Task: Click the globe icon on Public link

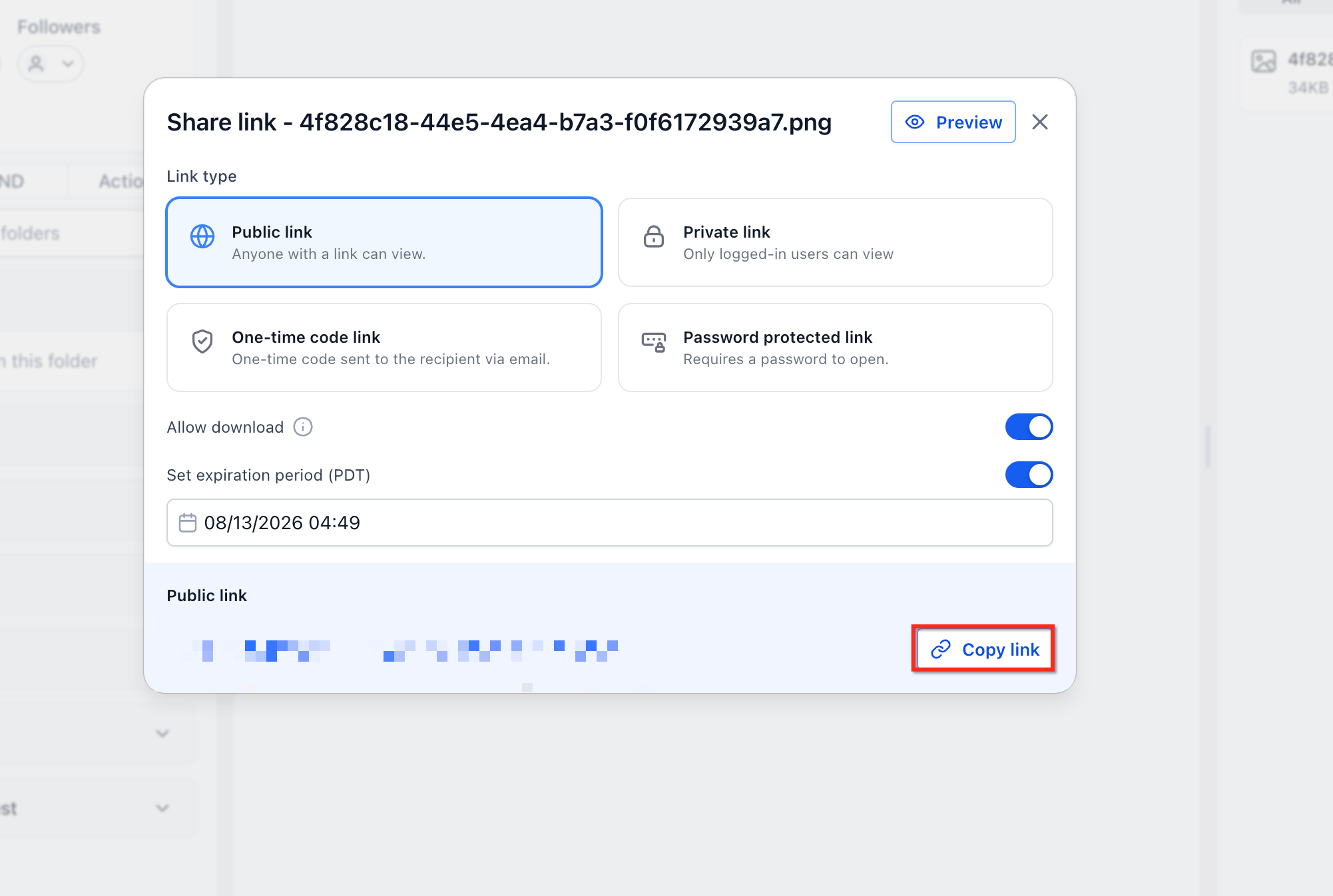Action: click(202, 236)
